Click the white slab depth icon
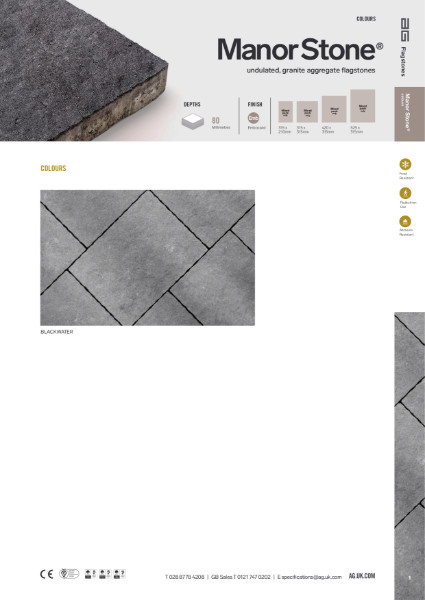 pos(193,121)
